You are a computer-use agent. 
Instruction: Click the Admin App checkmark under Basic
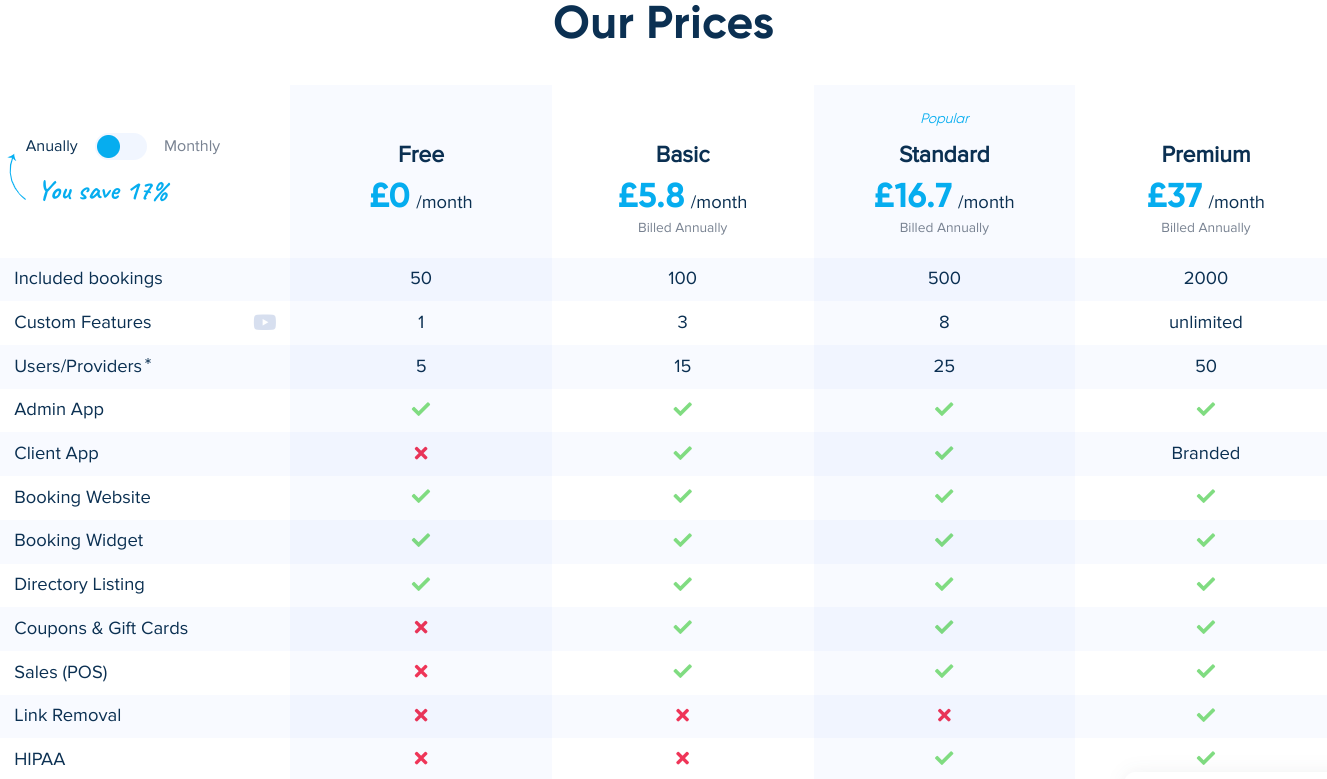click(682, 409)
